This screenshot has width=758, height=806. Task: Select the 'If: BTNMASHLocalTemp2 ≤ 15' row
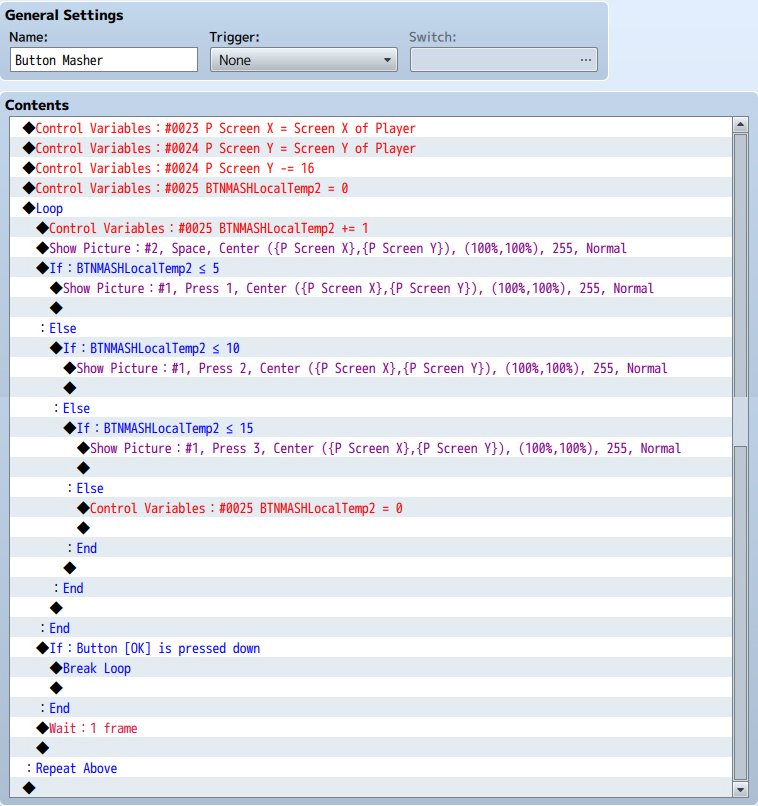coord(371,428)
